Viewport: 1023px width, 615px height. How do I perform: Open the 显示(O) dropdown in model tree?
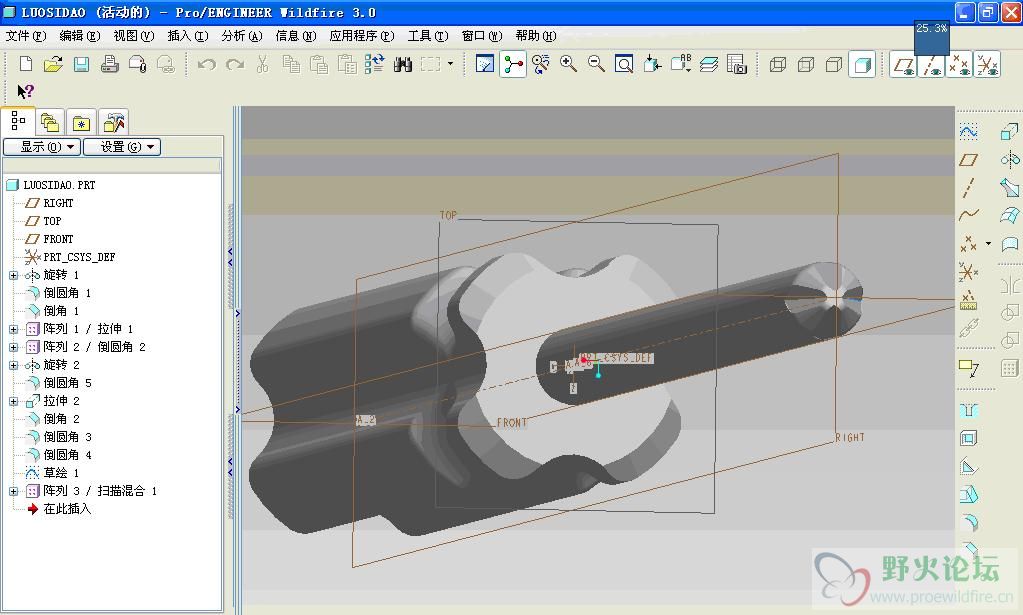pyautogui.click(x=42, y=147)
